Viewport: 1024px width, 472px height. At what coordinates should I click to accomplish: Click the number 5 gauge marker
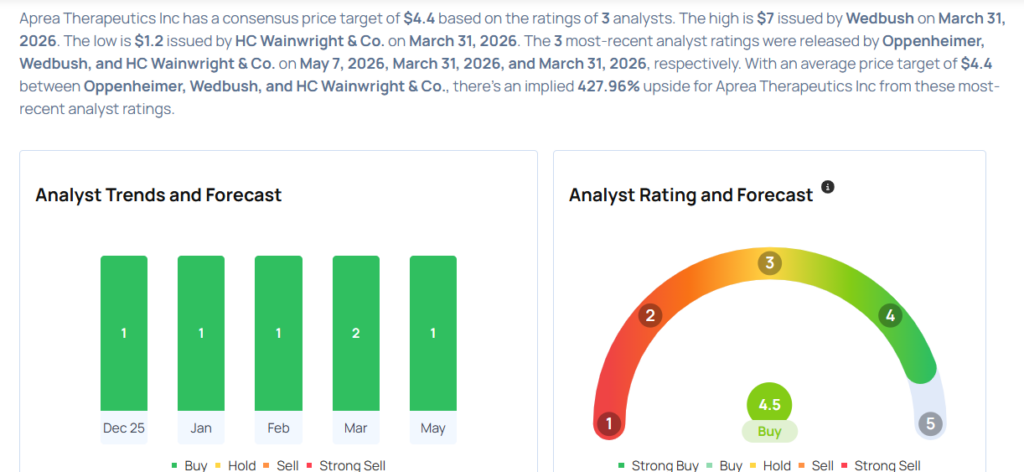[x=931, y=424]
